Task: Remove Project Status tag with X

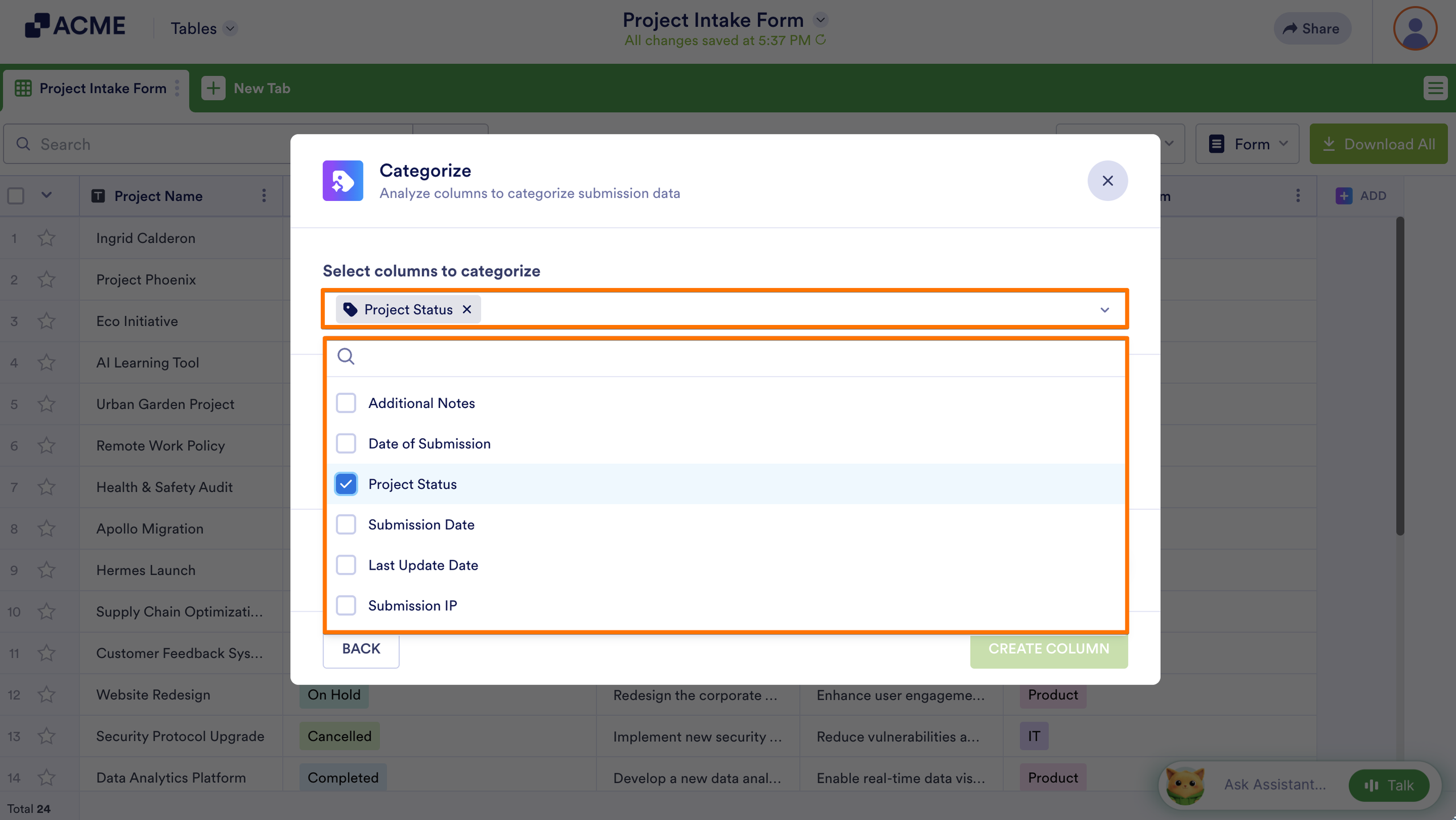Action: [467, 309]
